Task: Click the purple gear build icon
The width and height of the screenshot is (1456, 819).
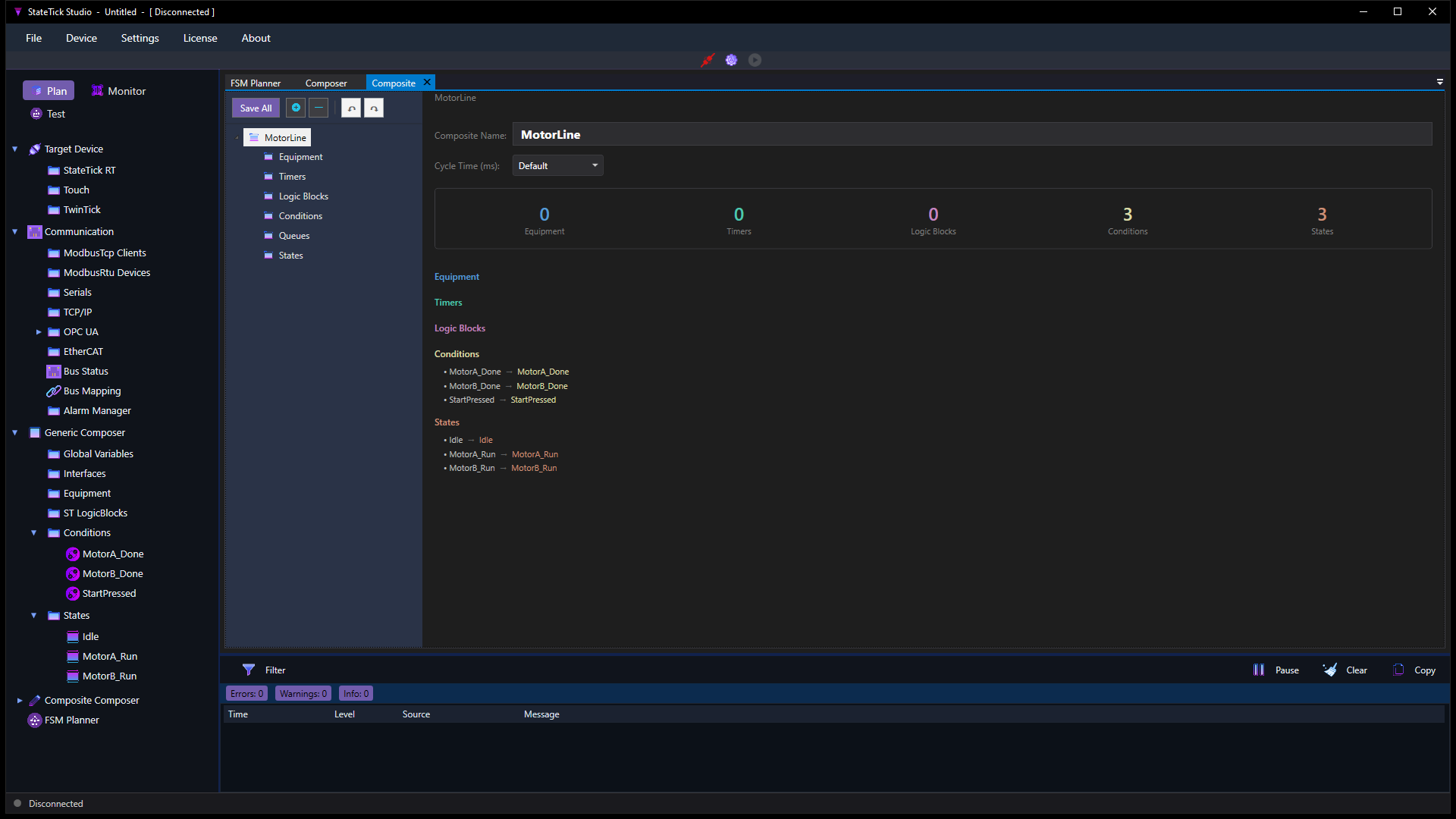Action: (731, 60)
